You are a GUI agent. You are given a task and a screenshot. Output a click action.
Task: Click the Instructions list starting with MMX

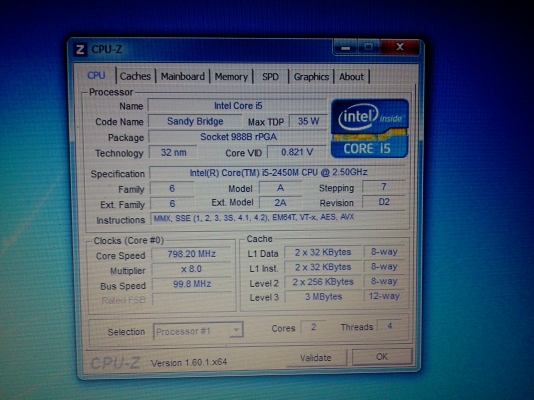[278, 218]
